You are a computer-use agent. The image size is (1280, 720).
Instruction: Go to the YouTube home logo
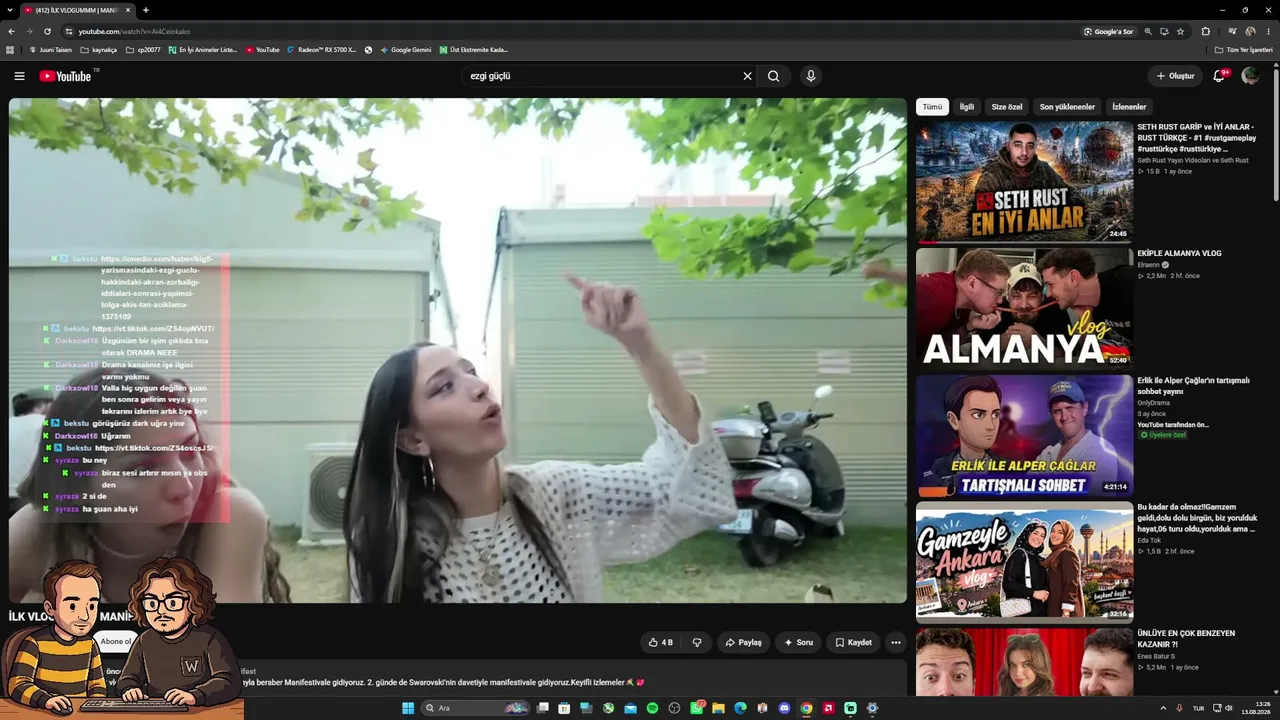[x=66, y=76]
